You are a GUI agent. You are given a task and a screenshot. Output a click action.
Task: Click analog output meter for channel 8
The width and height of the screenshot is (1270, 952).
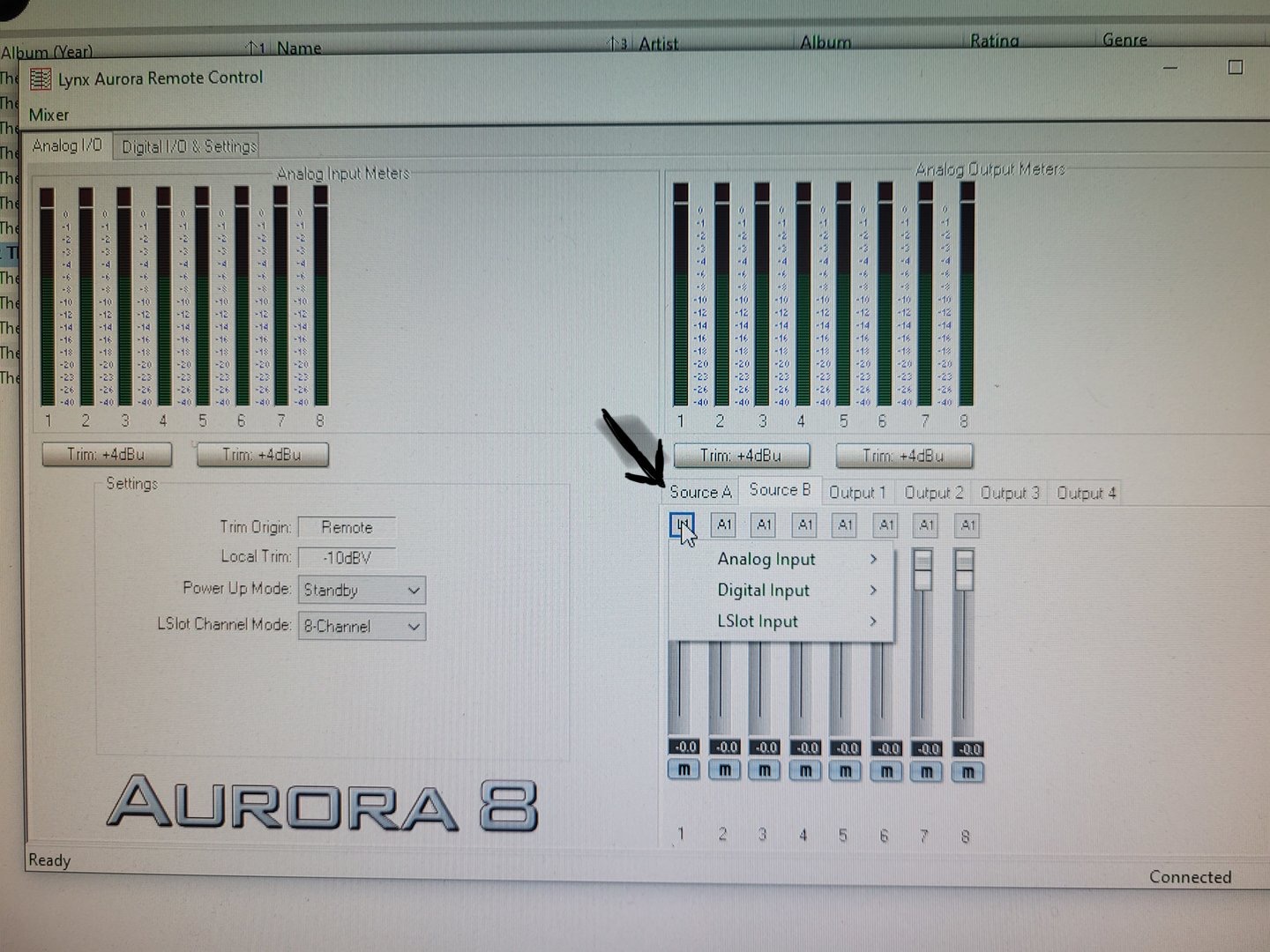(967, 294)
